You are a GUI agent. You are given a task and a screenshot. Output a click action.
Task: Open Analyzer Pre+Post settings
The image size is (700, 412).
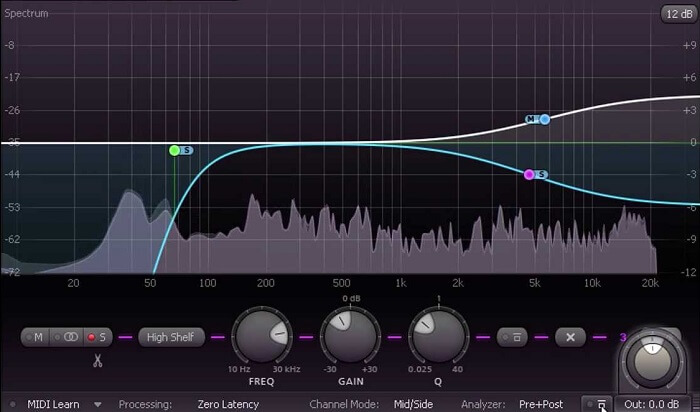541,405
